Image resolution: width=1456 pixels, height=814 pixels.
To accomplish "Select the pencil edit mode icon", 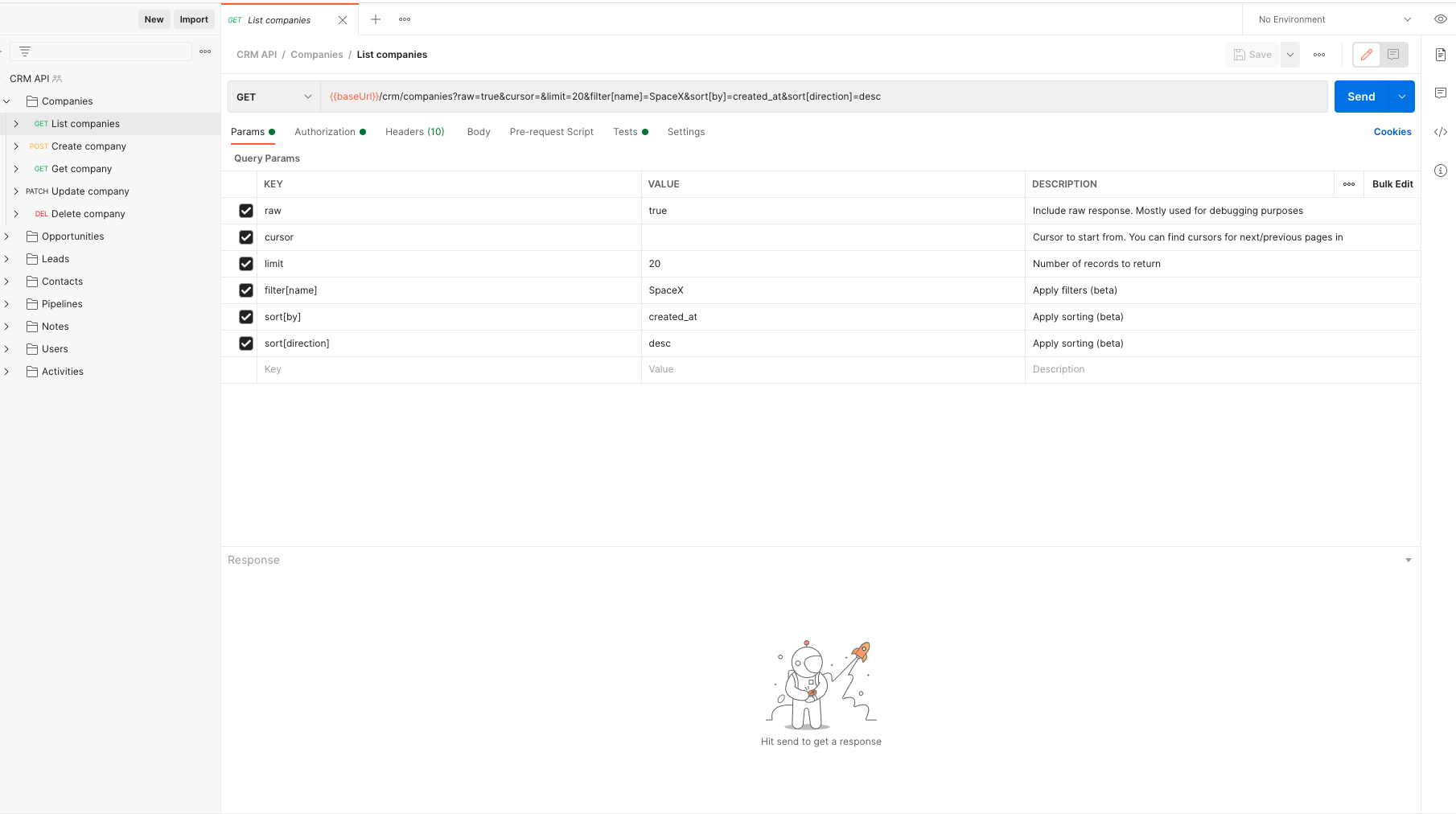I will (1365, 55).
